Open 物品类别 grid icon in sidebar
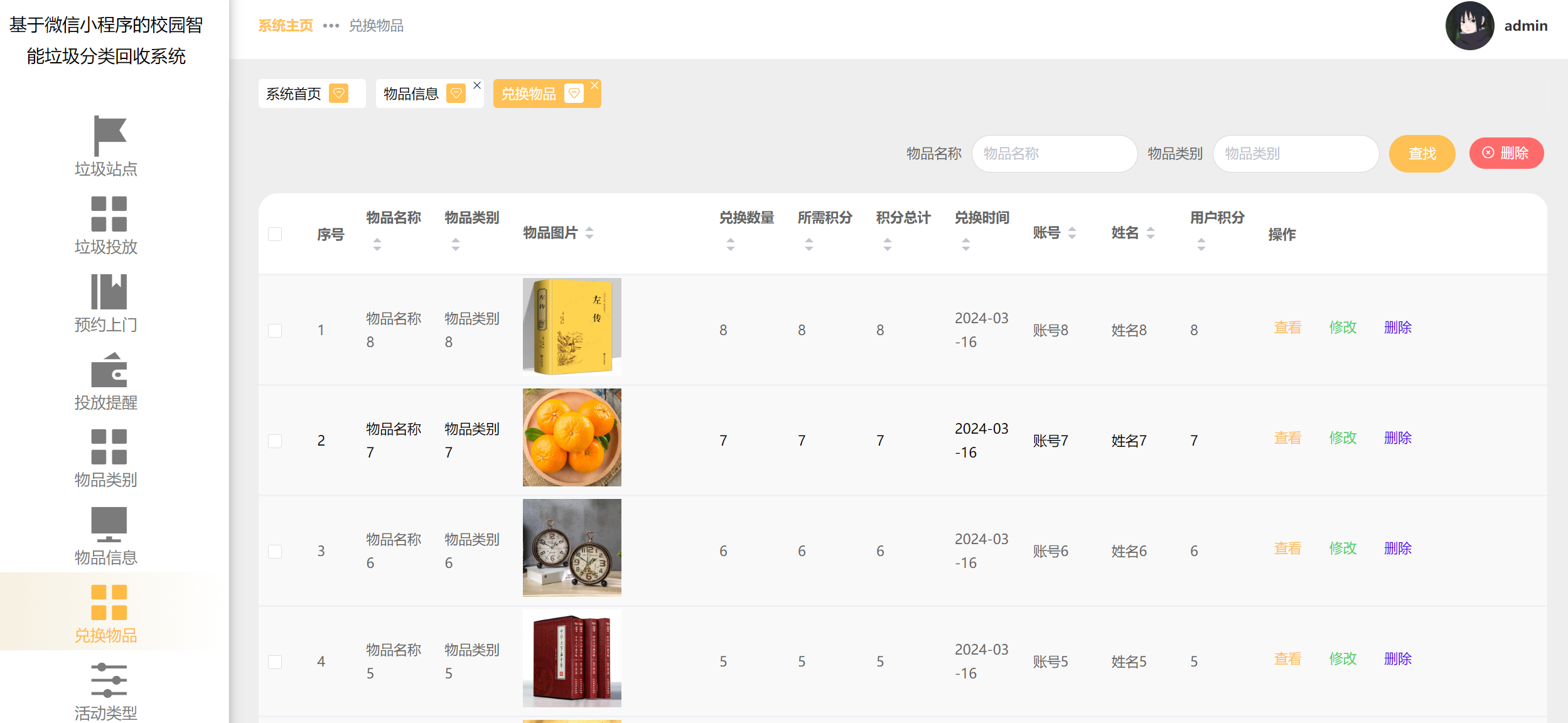 coord(109,447)
